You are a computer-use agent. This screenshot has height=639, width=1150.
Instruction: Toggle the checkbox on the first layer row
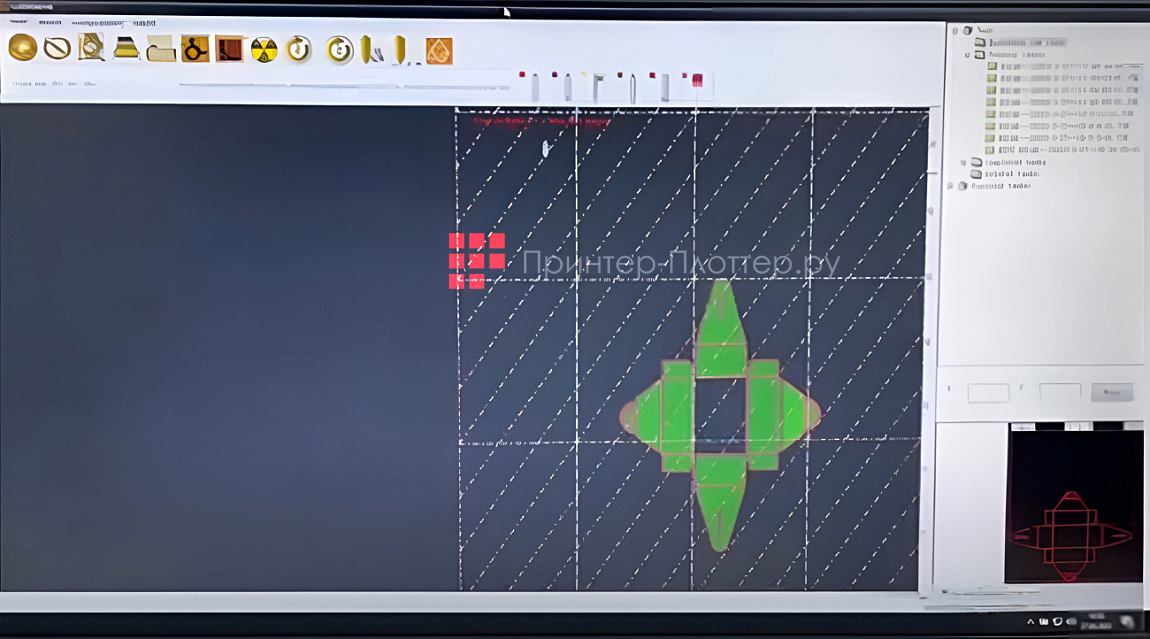click(x=991, y=65)
